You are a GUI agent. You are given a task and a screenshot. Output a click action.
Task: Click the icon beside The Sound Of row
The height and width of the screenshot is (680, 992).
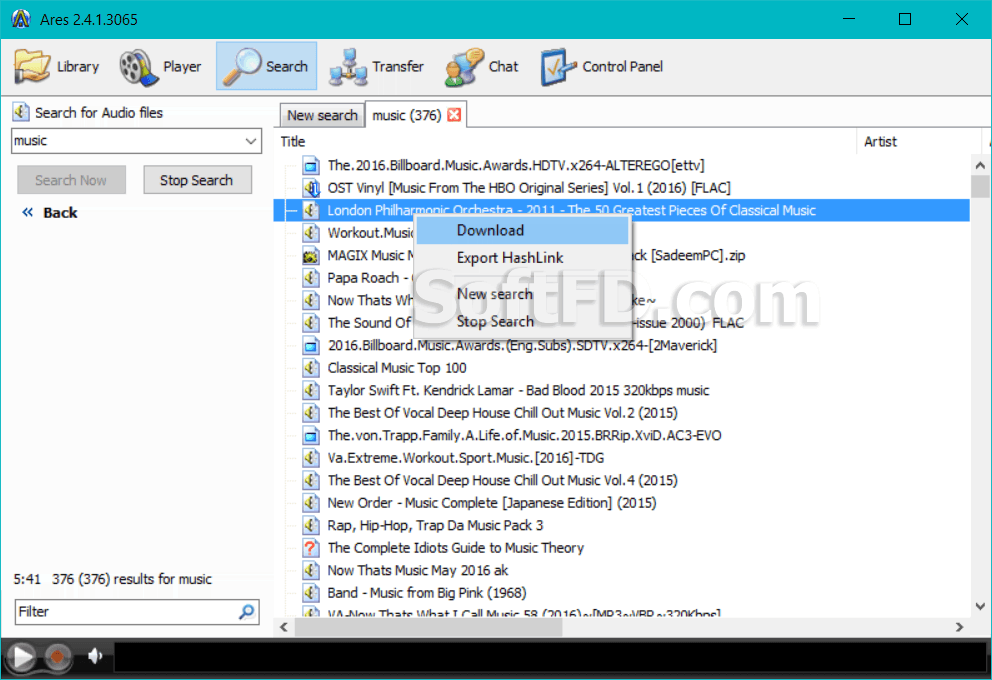(x=311, y=323)
